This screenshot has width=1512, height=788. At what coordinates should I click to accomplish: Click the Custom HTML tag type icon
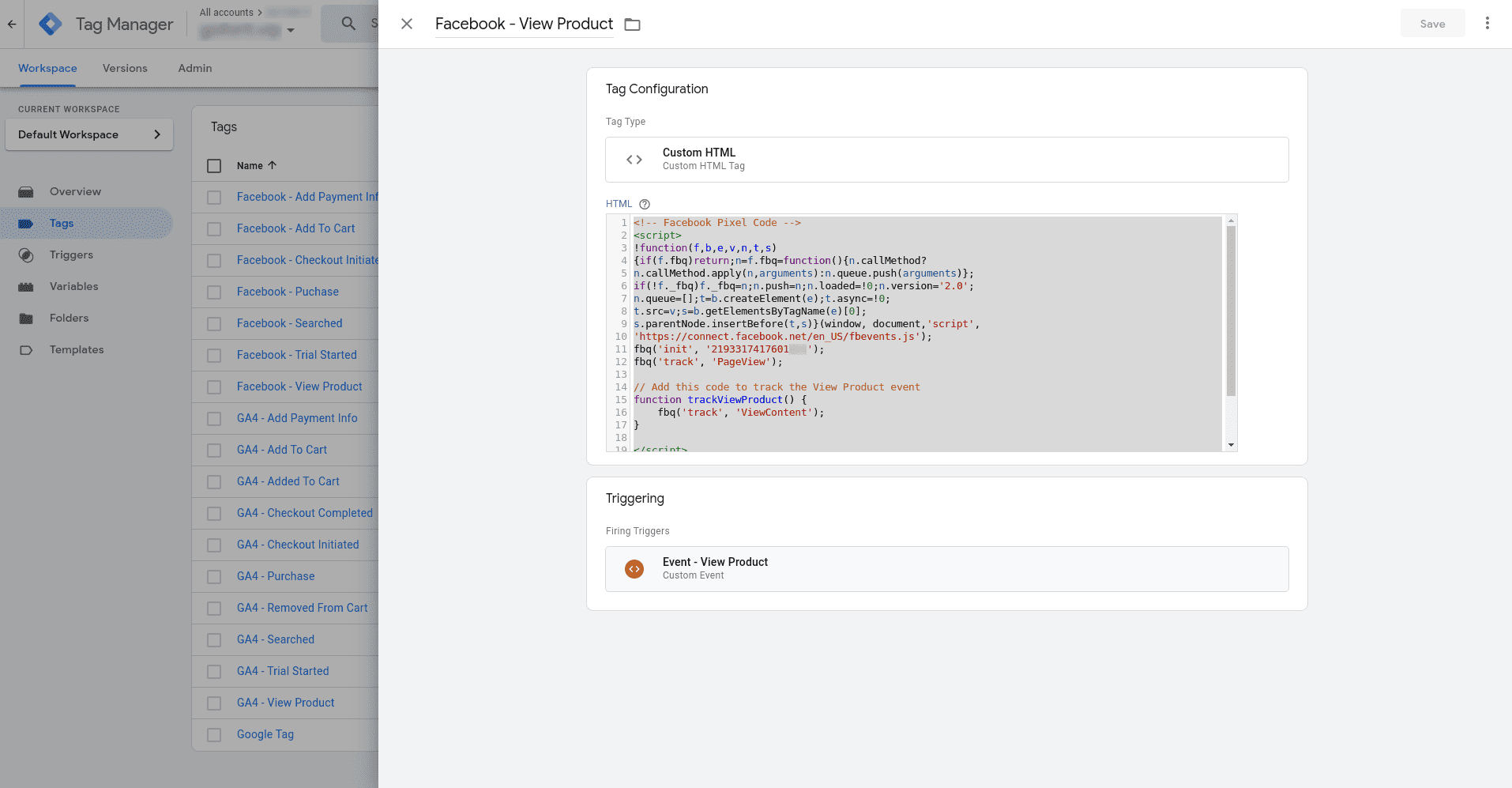pos(634,160)
